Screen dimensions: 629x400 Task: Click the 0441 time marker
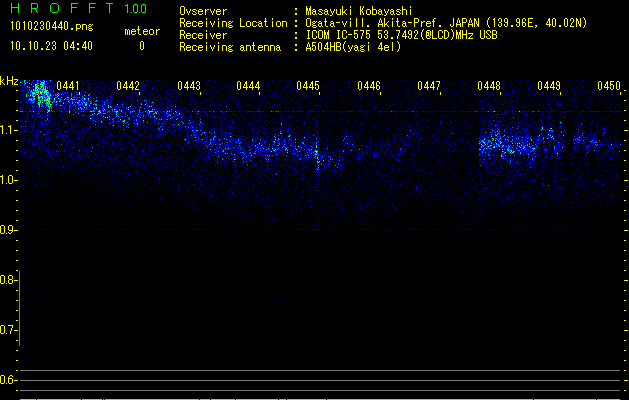tap(68, 85)
